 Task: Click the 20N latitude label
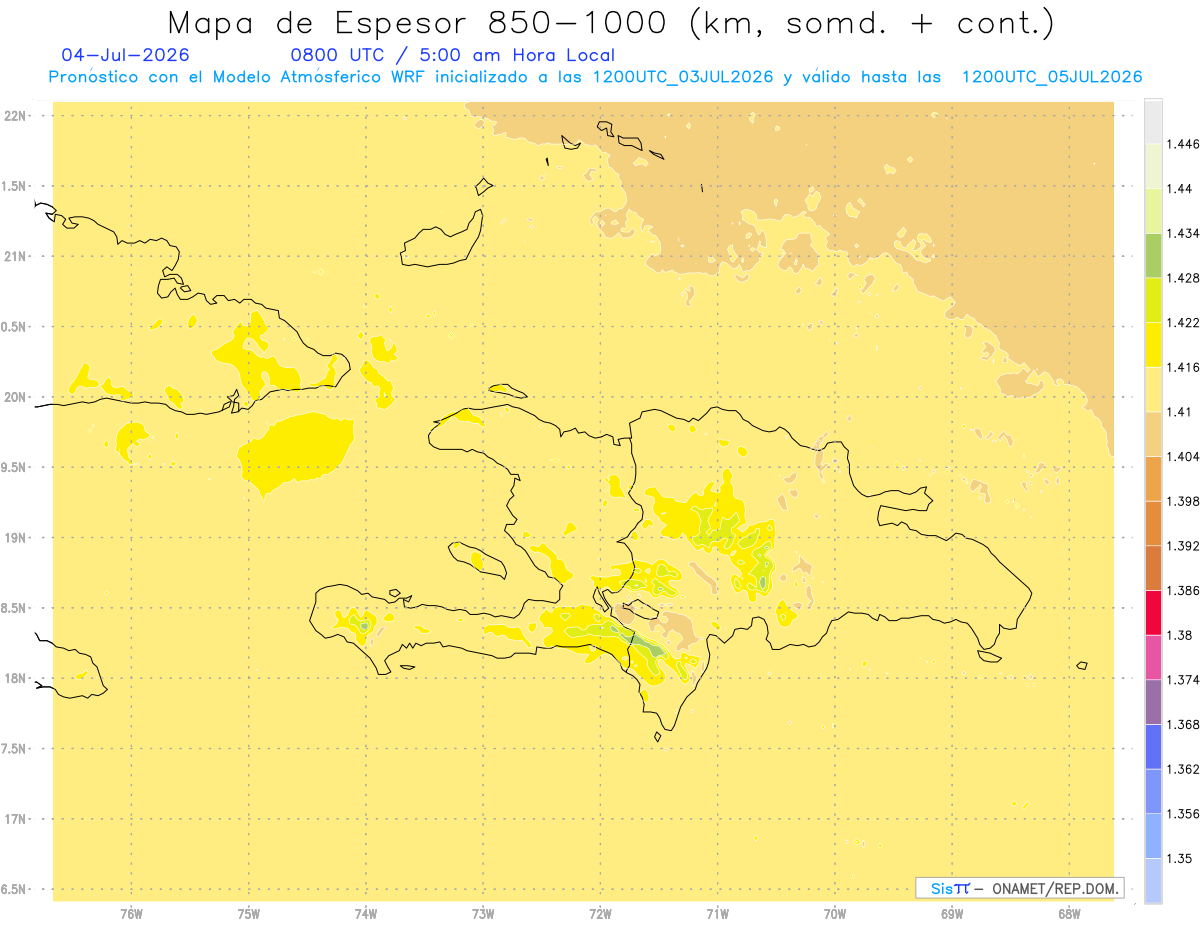(15, 397)
